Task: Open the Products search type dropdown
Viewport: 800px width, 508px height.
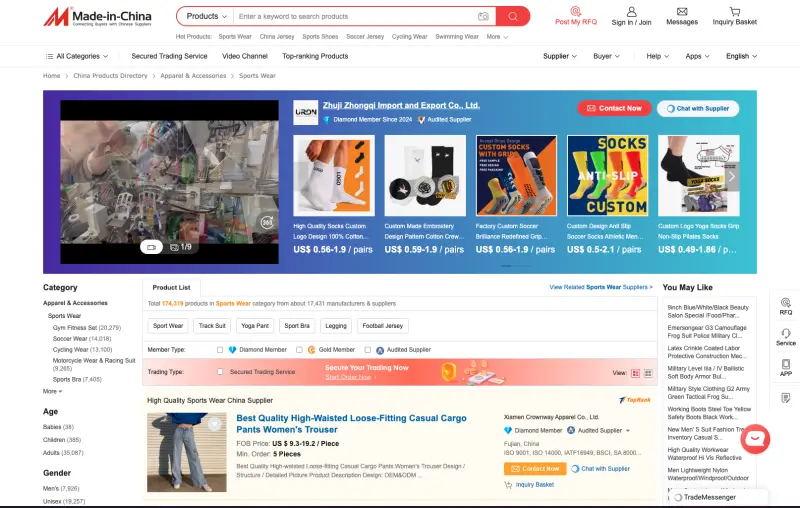Action: pyautogui.click(x=206, y=16)
